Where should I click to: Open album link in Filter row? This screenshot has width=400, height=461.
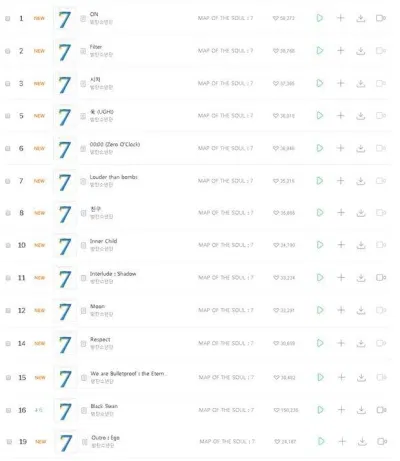[226, 51]
